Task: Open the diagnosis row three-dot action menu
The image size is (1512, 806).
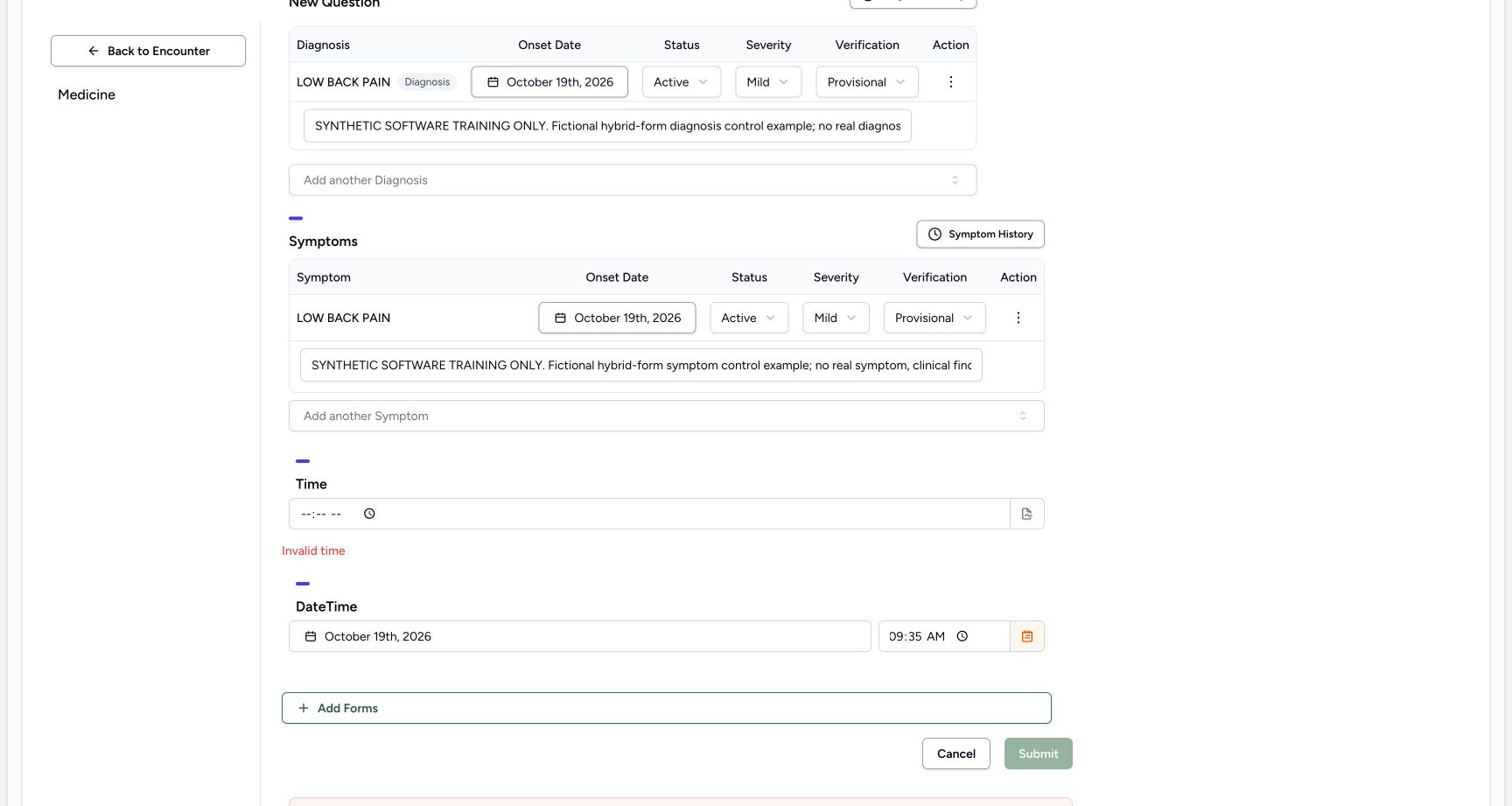Action: coord(950,82)
